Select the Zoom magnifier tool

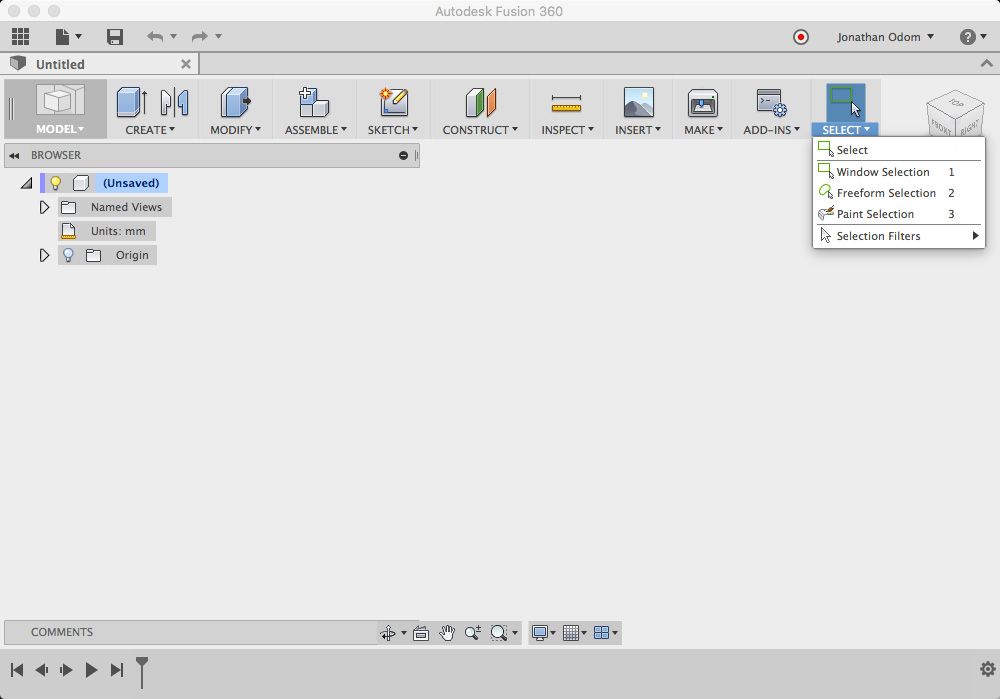pyautogui.click(x=473, y=633)
